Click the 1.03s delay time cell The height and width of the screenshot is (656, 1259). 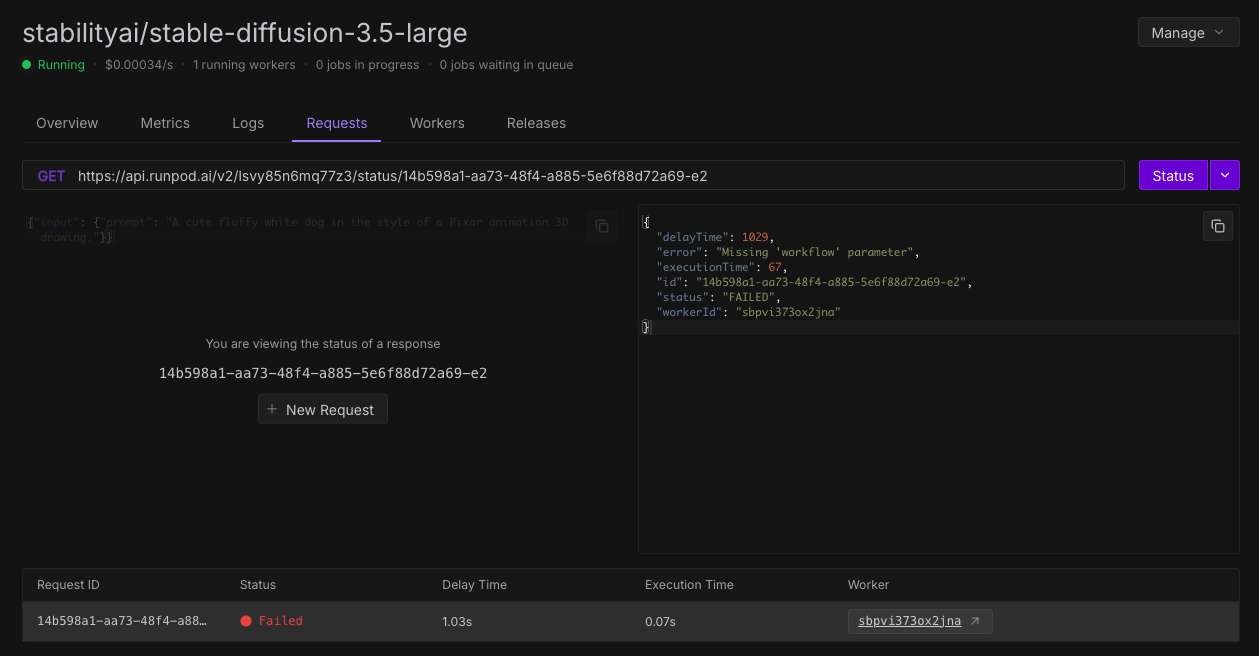point(457,621)
